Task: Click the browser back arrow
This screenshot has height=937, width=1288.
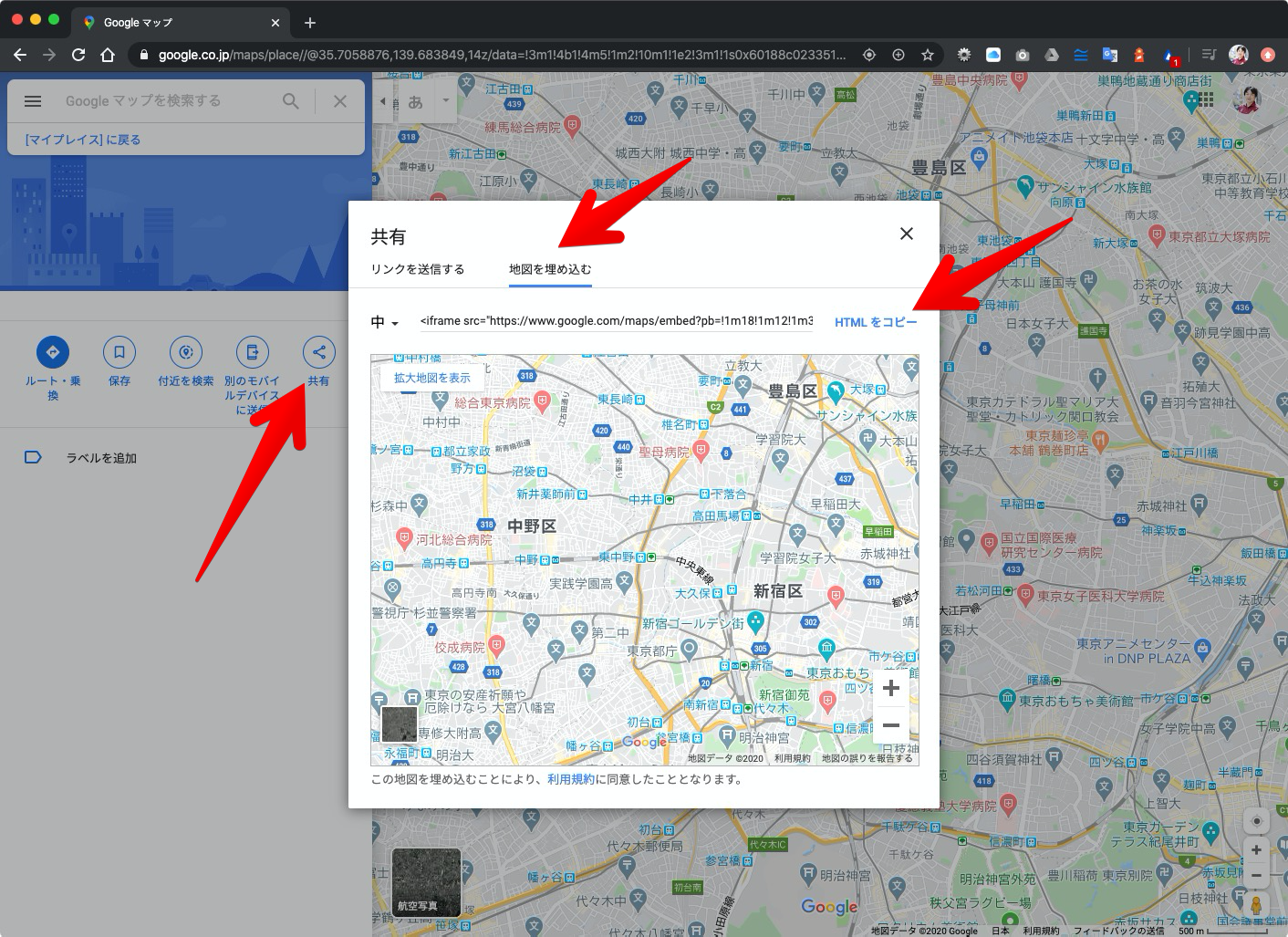Action: [20, 55]
